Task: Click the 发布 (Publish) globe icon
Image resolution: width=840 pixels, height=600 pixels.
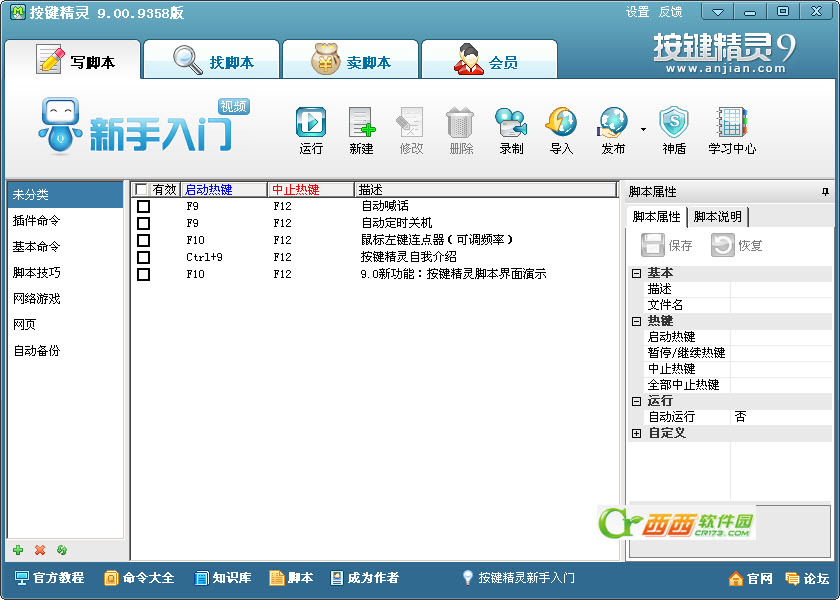Action: 612,123
